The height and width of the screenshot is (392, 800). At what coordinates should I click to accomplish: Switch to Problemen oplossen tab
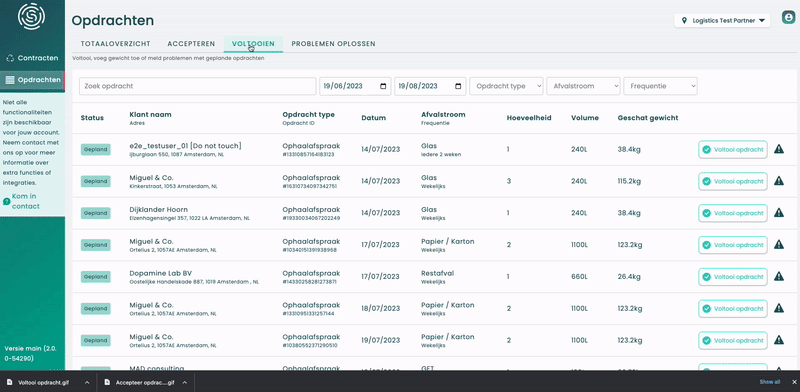[333, 44]
